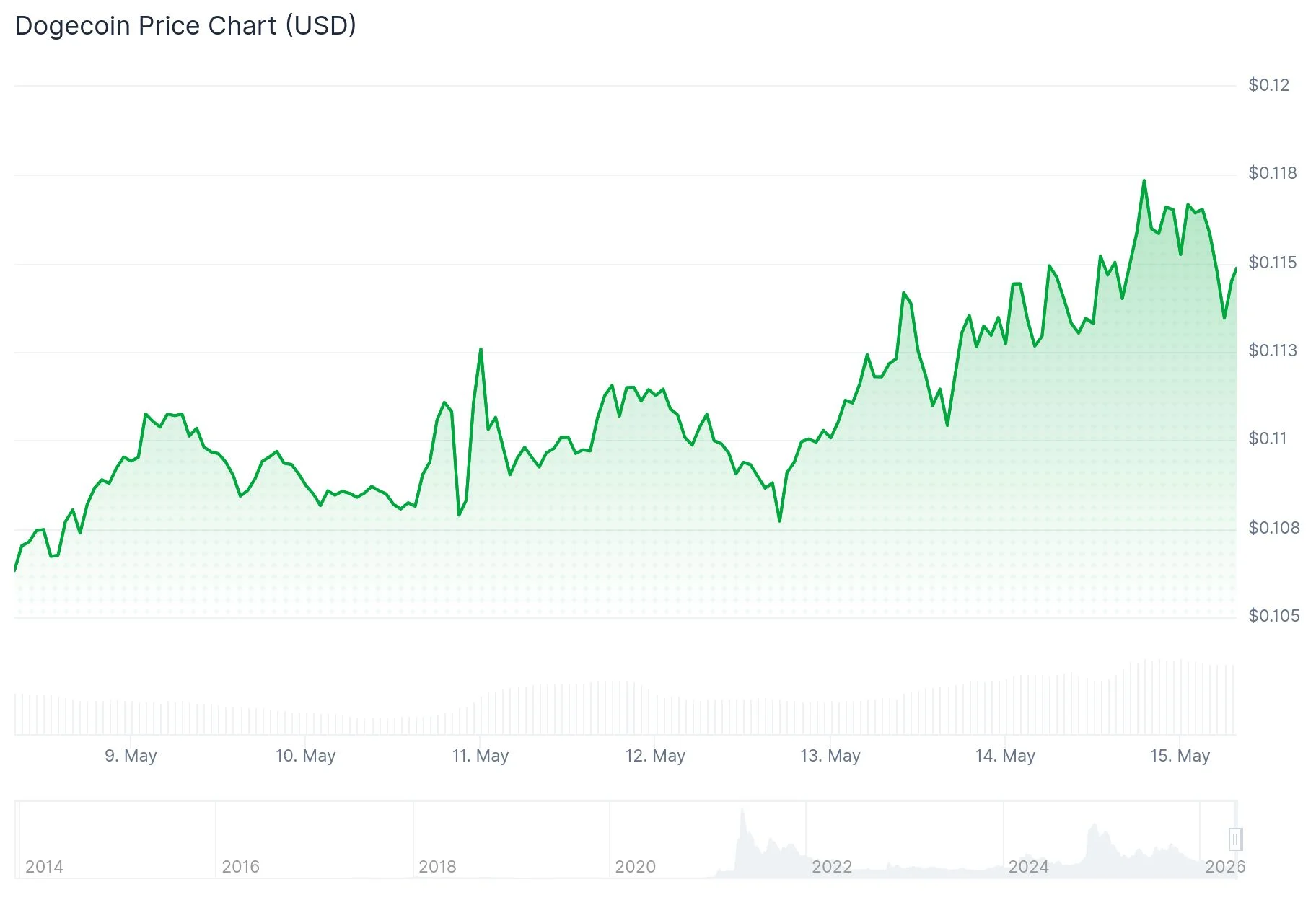Click the $0.118 y-axis label
This screenshot has width=1316, height=900.
(x=1272, y=173)
